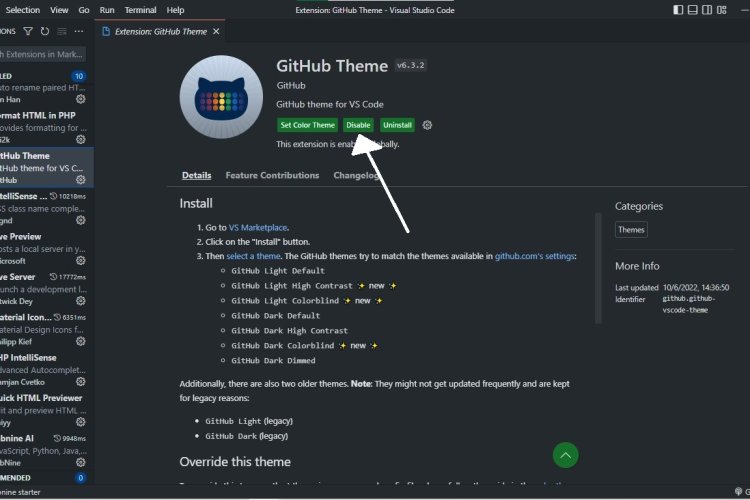Disable the GitHub Theme extension

tap(358, 125)
